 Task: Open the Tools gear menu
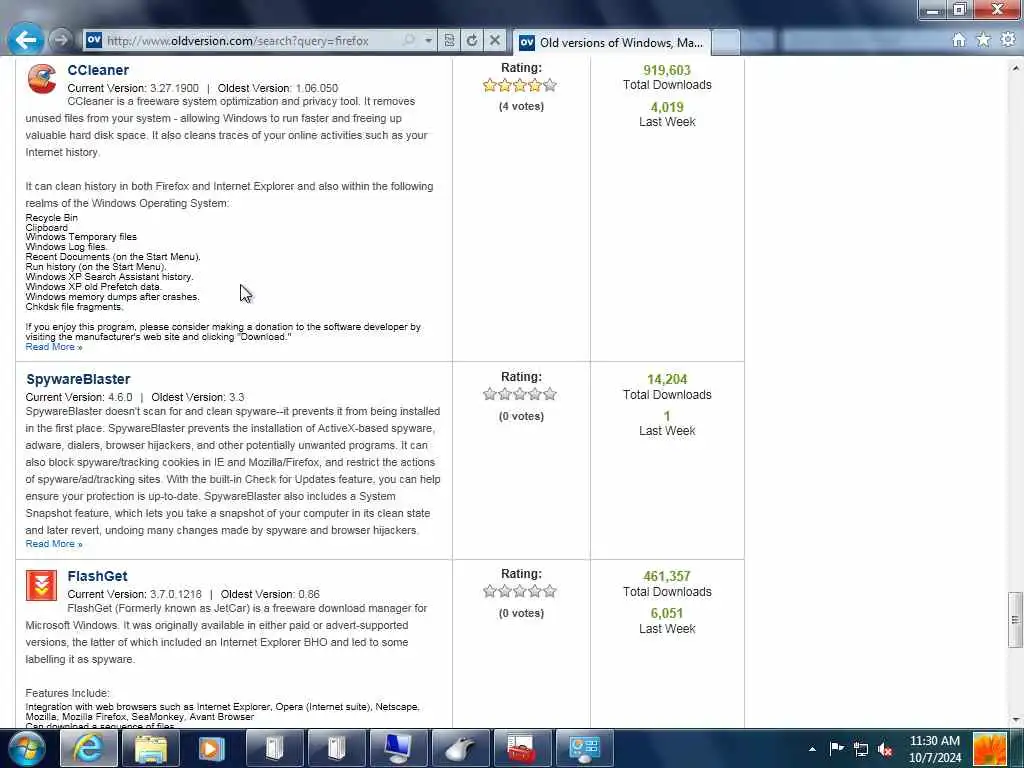click(x=1008, y=40)
